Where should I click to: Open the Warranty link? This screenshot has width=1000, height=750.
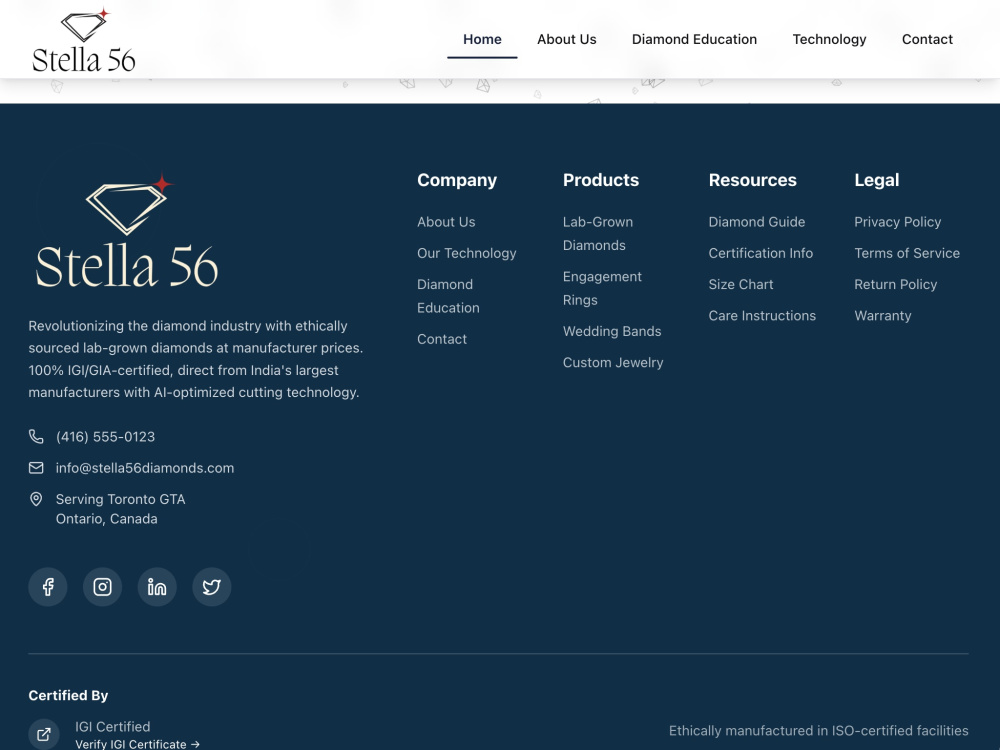tap(883, 316)
